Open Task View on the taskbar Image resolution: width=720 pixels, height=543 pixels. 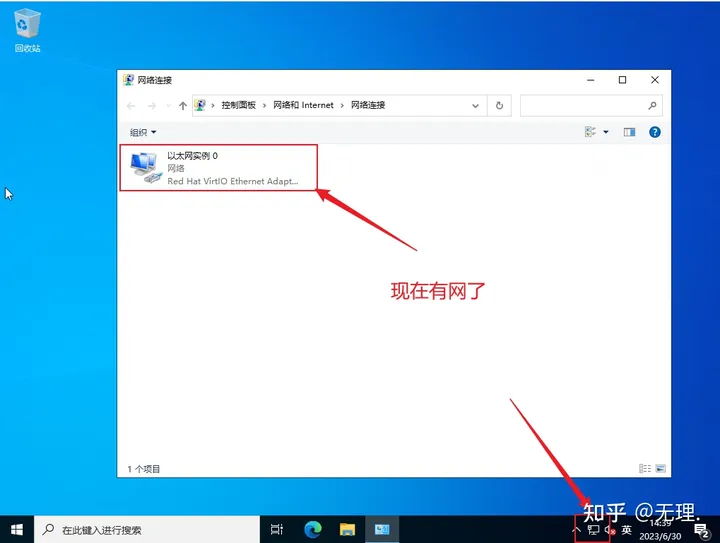pos(277,530)
